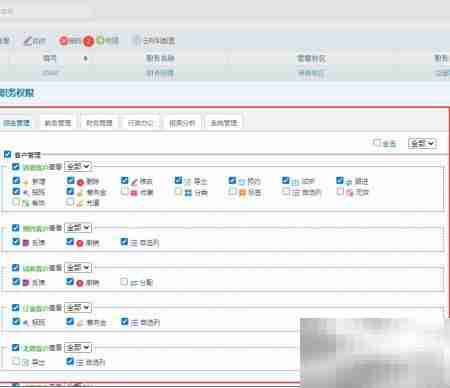Switch to the 行政办公 tab
The width and height of the screenshot is (450, 388).
click(141, 123)
